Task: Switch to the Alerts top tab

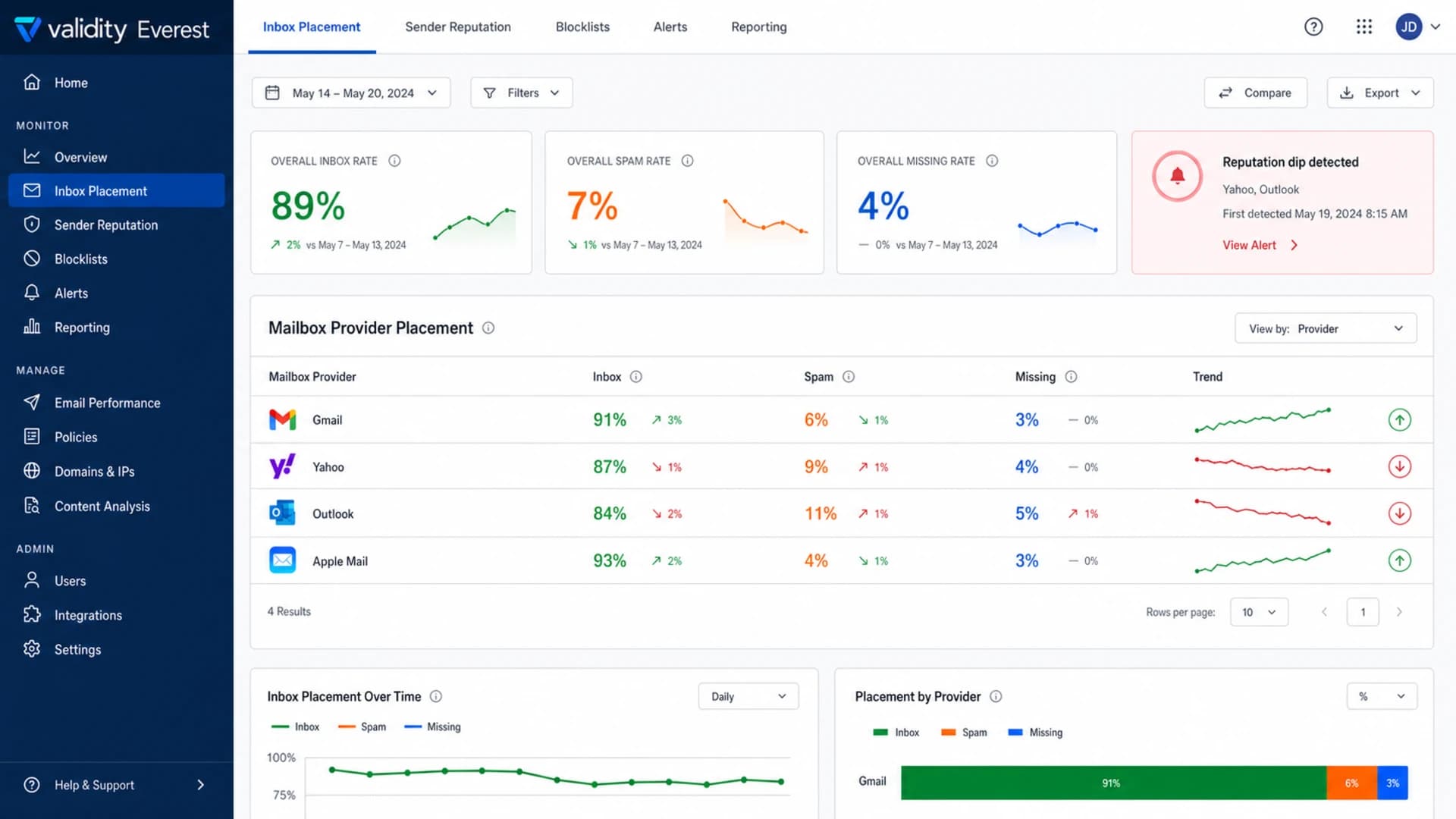Action: click(x=670, y=27)
